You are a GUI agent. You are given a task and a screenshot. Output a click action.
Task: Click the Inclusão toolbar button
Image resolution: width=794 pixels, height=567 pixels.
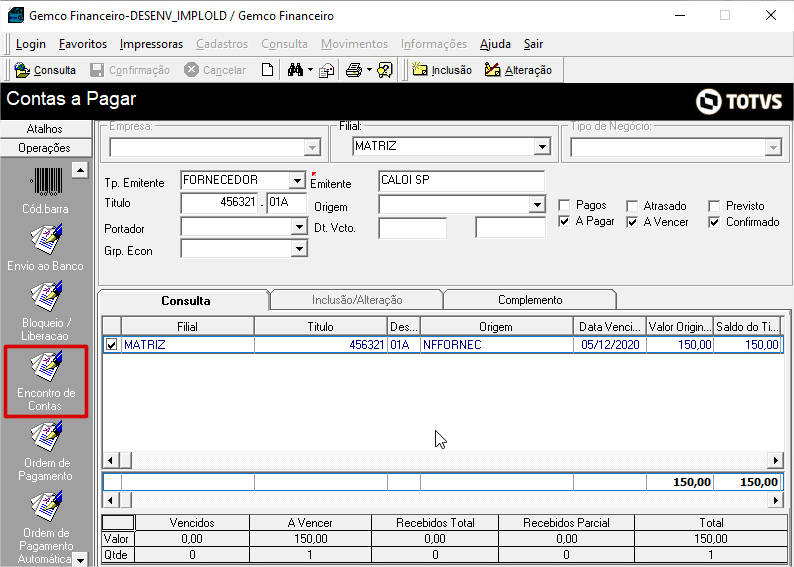(442, 70)
